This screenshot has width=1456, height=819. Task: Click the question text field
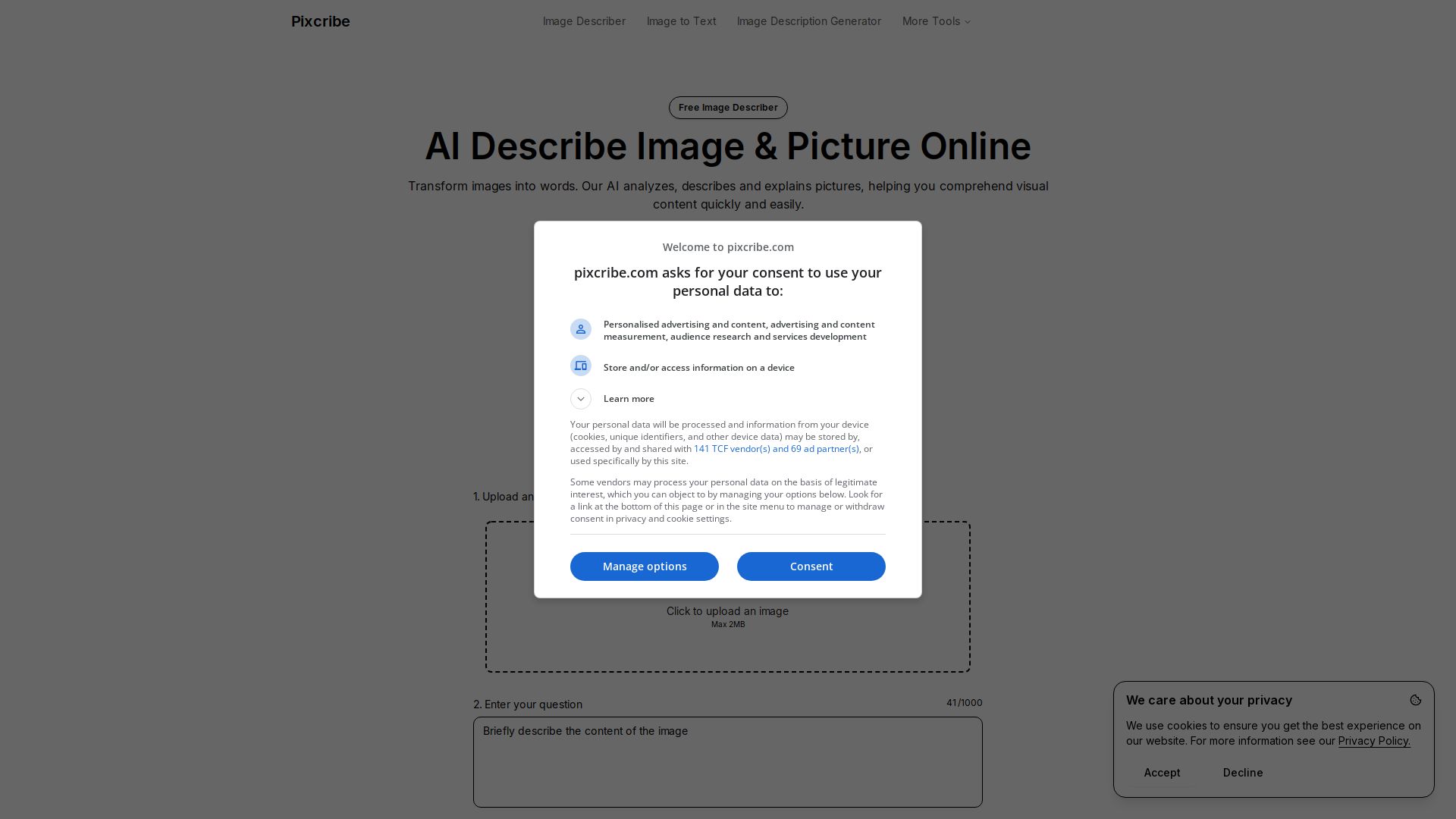pos(728,762)
